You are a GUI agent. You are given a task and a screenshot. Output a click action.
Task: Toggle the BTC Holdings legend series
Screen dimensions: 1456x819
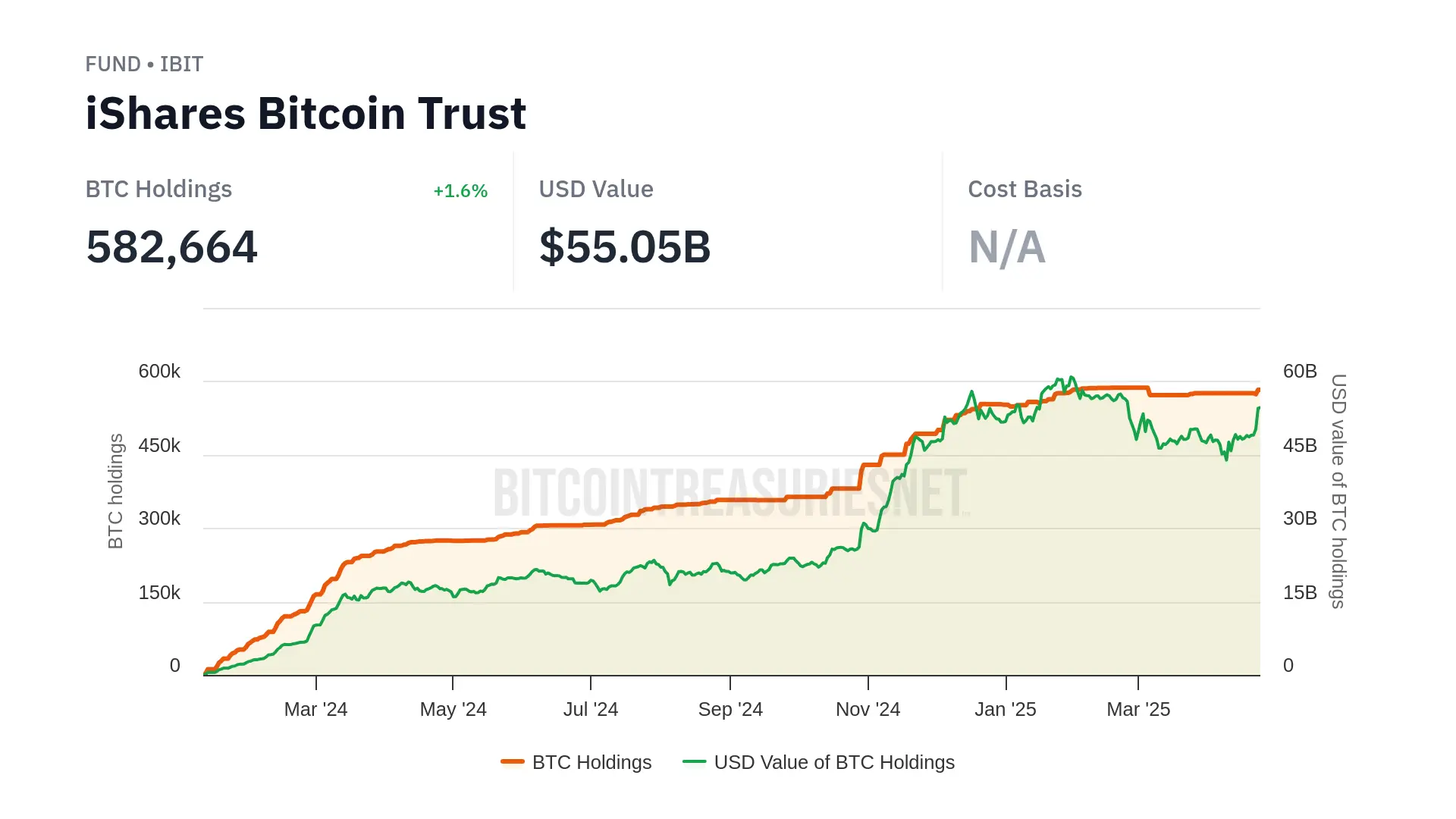591,762
